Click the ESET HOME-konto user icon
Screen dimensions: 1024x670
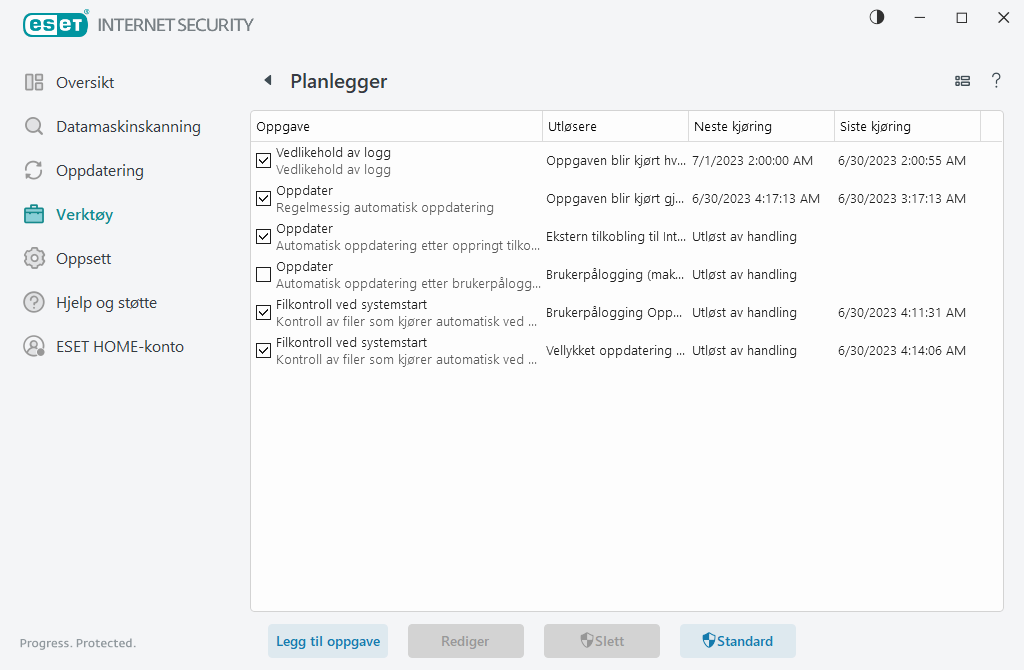click(x=34, y=347)
